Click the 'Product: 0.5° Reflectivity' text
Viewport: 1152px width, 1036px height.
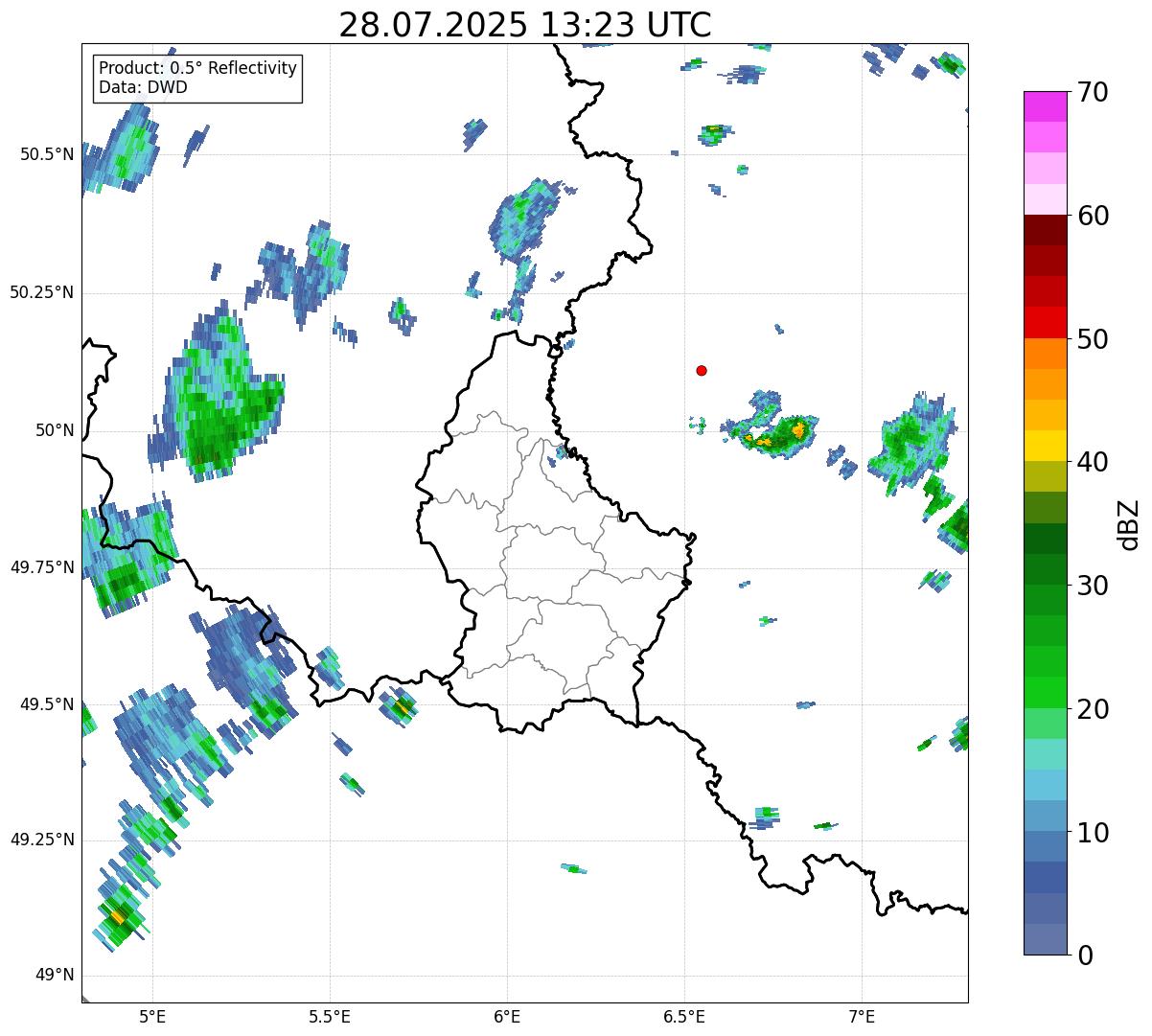point(197,69)
